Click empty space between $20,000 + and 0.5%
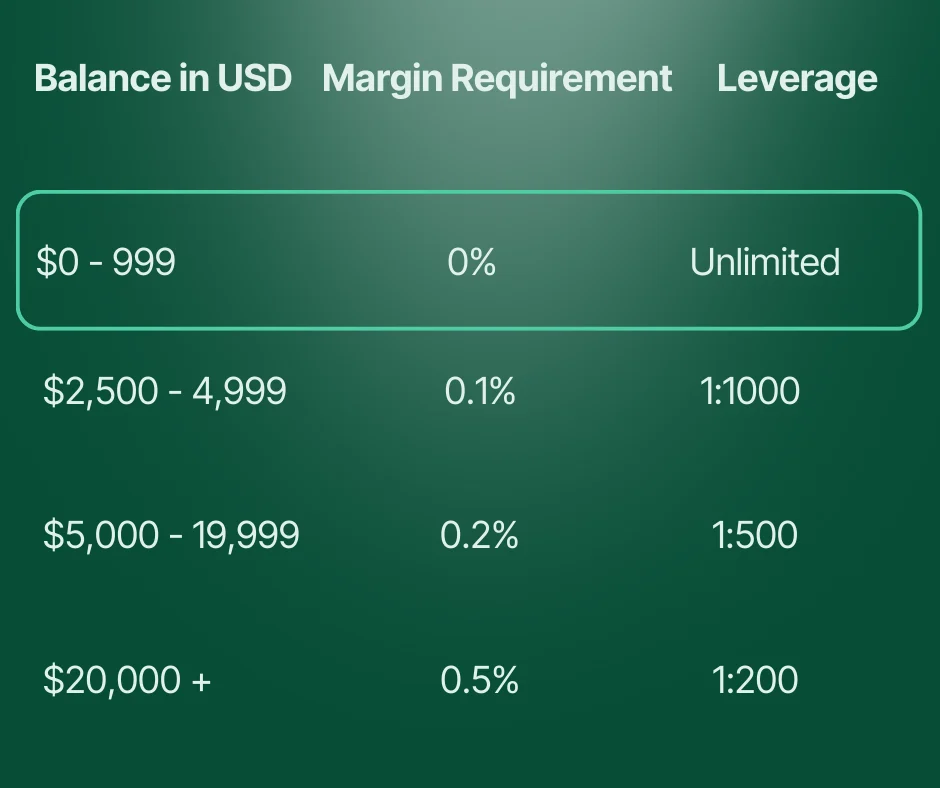940x788 pixels. tap(325, 680)
